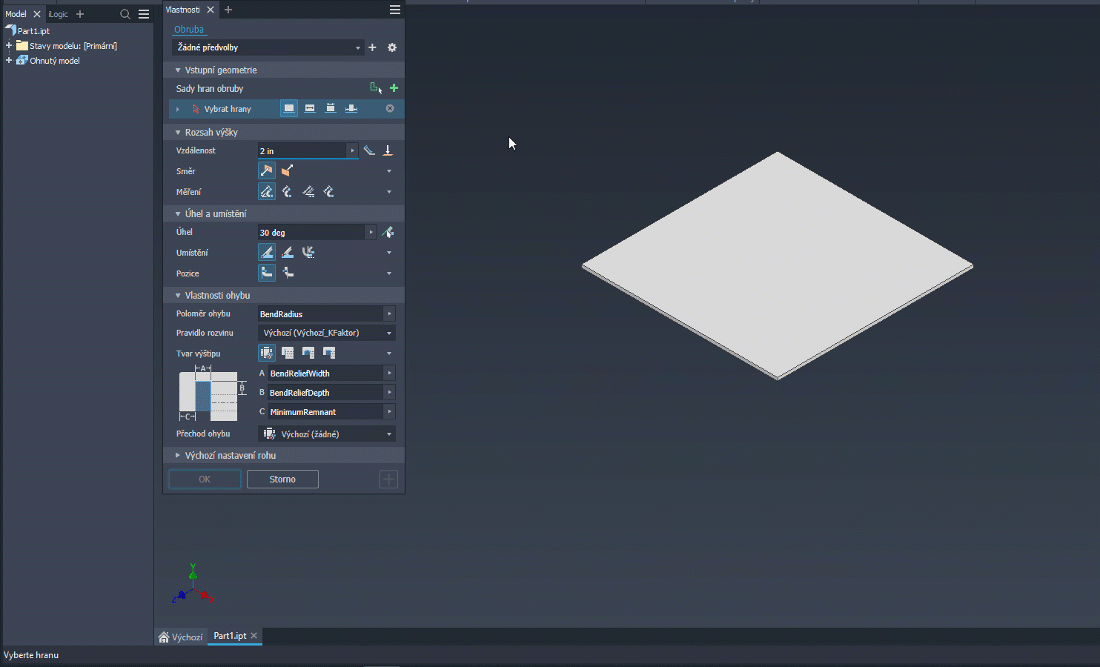Open the arrow menu of the Úhel field
Screen dimensions: 1100x667
(x=371, y=232)
